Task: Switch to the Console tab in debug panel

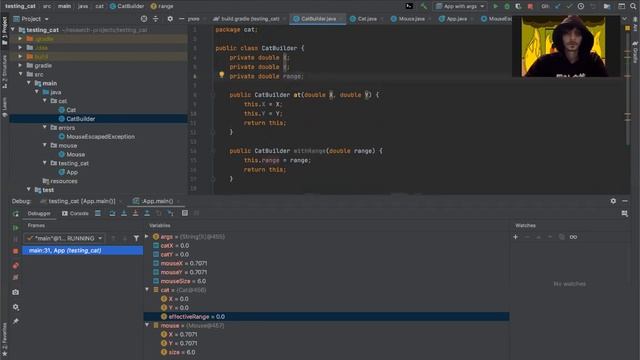Action: pos(75,213)
